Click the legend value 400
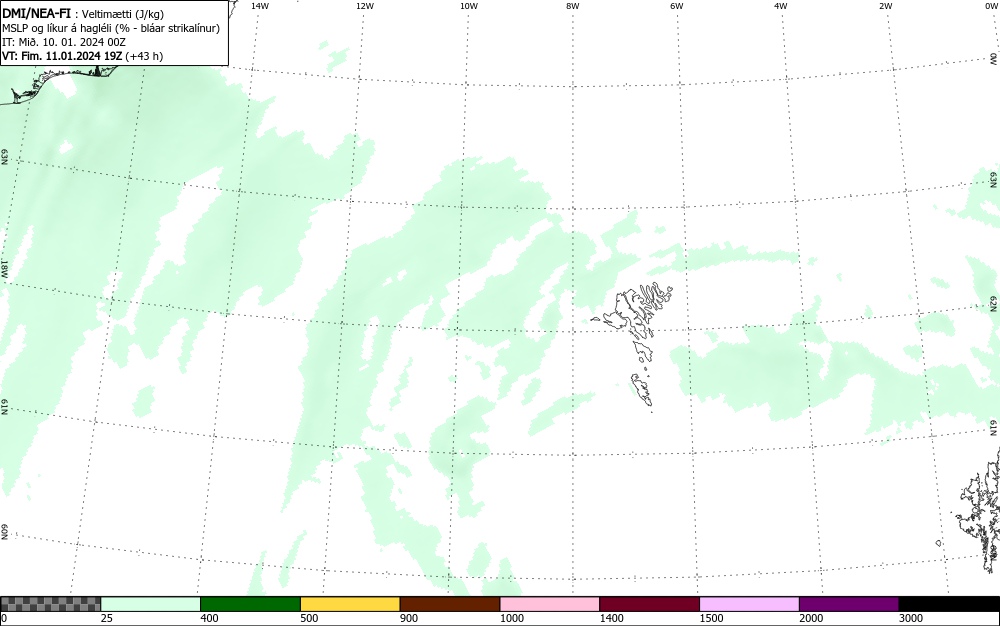 [x=209, y=618]
